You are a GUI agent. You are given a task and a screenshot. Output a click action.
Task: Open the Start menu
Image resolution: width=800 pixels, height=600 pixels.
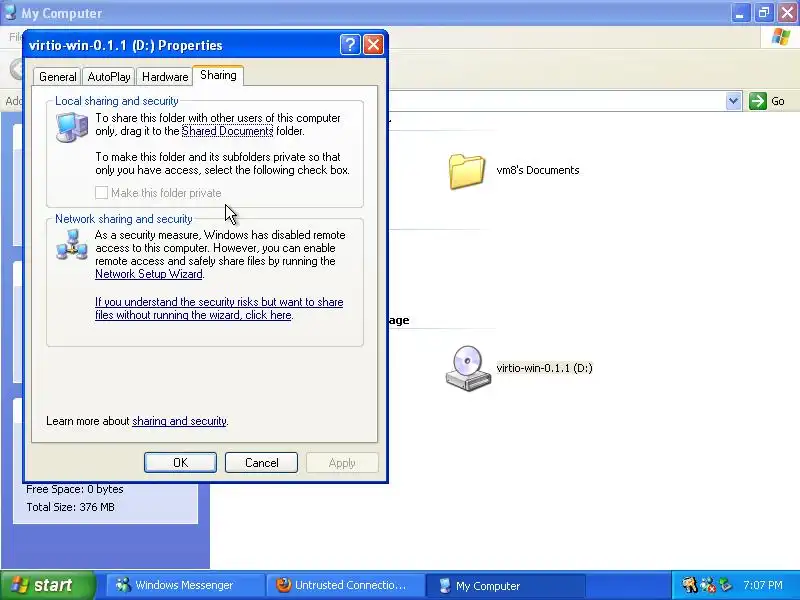click(x=48, y=585)
